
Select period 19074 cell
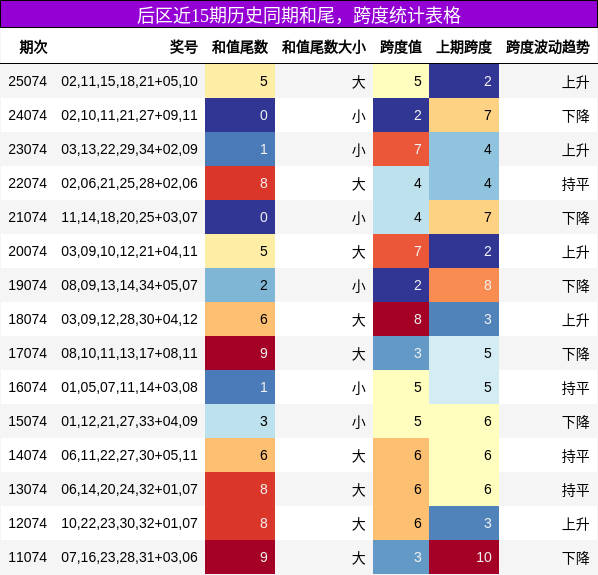(x=27, y=285)
